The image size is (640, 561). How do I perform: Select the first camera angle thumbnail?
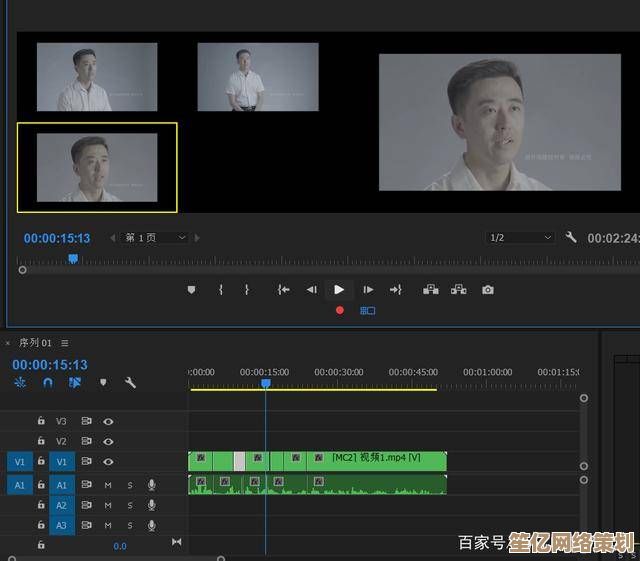97,77
